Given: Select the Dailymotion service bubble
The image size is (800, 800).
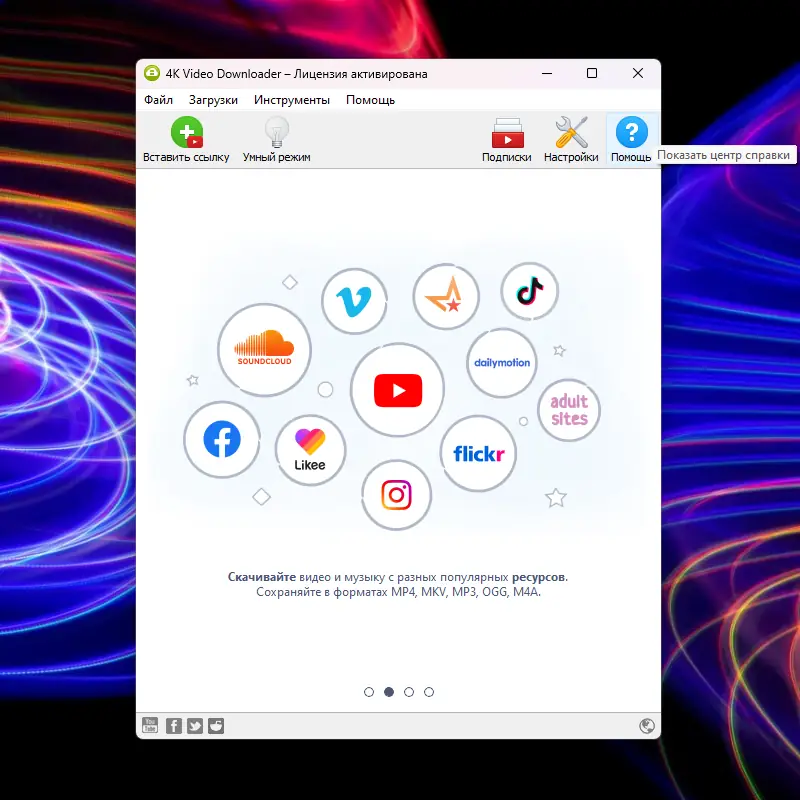Looking at the screenshot, I should click(501, 363).
